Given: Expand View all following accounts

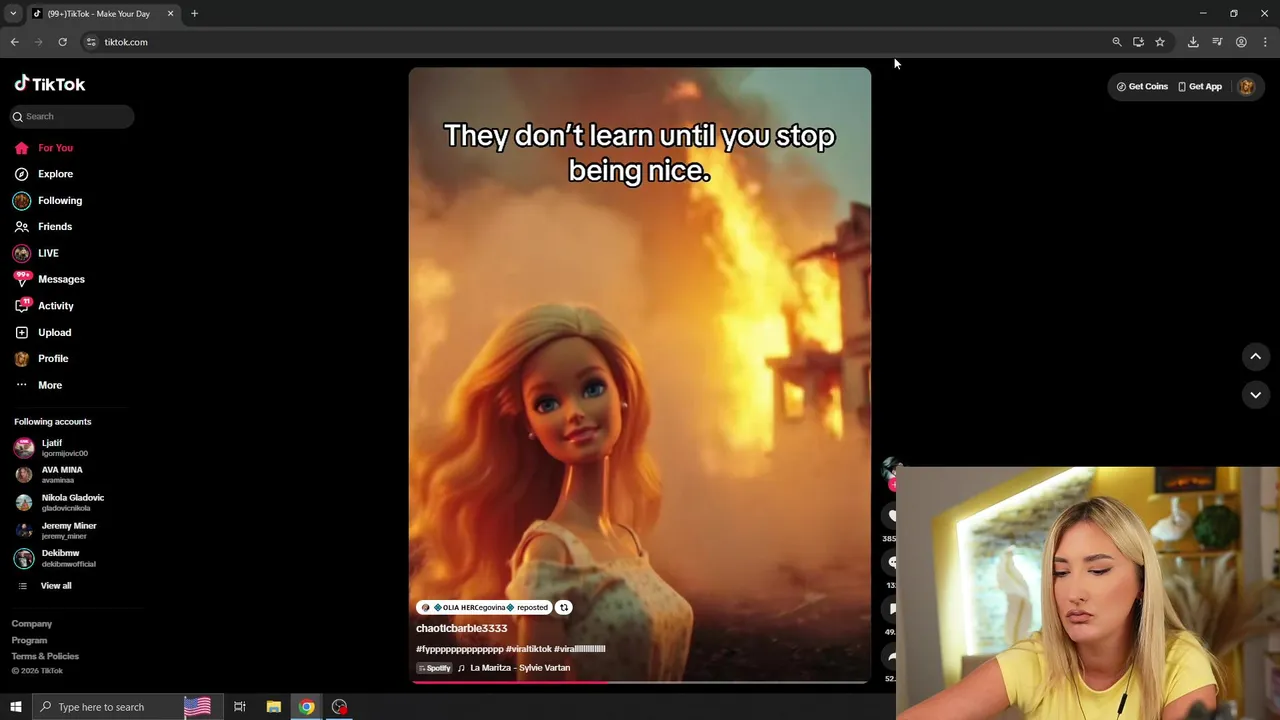Looking at the screenshot, I should (55, 586).
